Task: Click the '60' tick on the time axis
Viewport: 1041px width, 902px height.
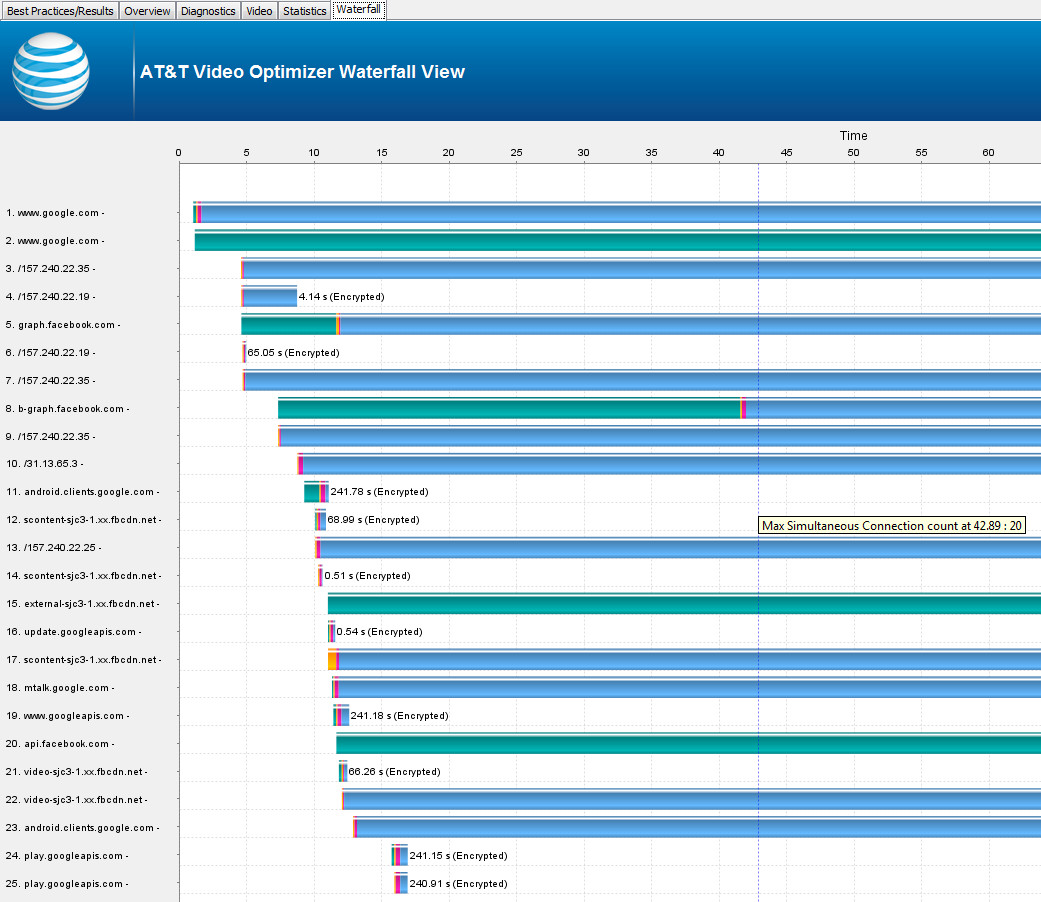Action: (988, 153)
